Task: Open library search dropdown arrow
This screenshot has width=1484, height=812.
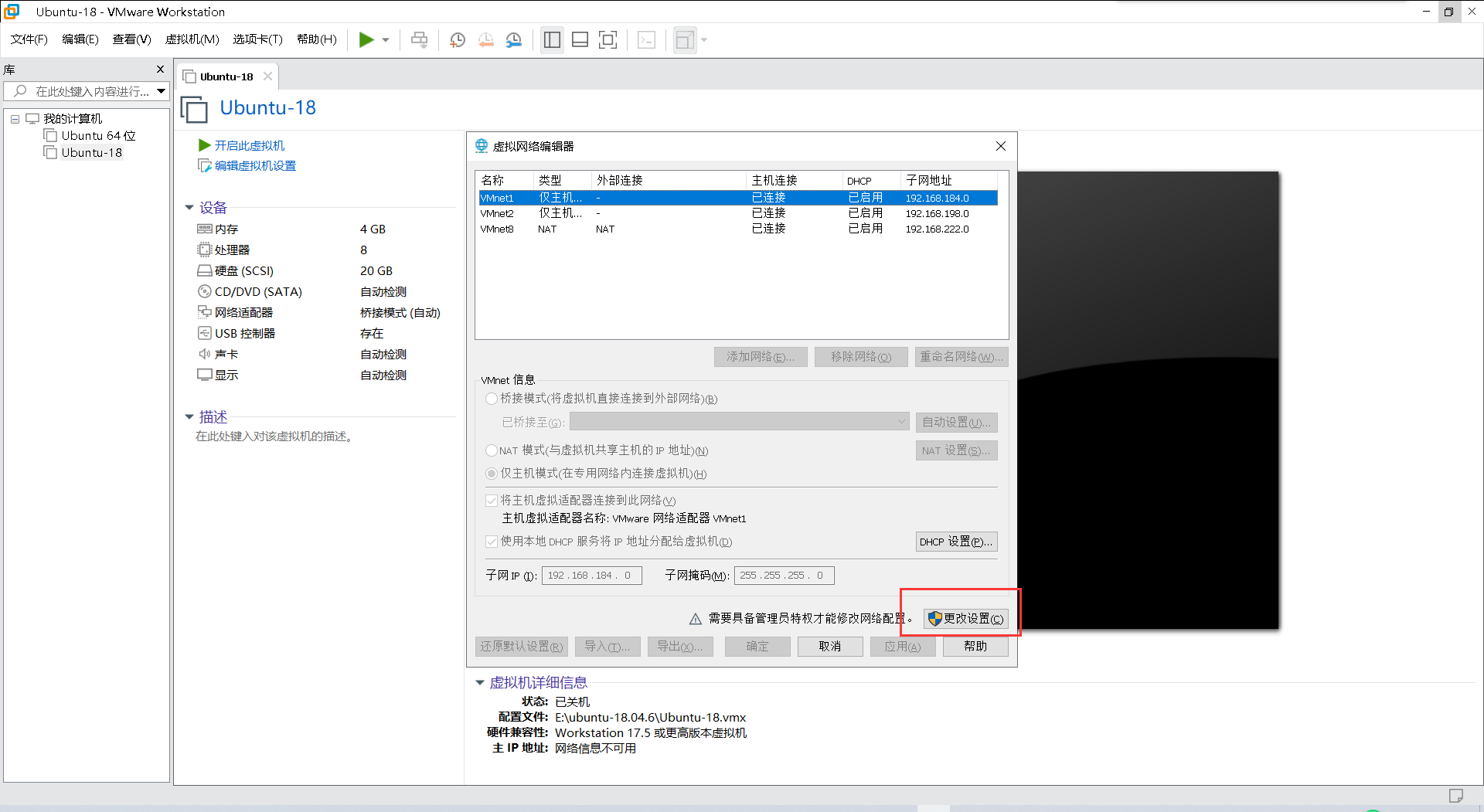Action: (161, 91)
